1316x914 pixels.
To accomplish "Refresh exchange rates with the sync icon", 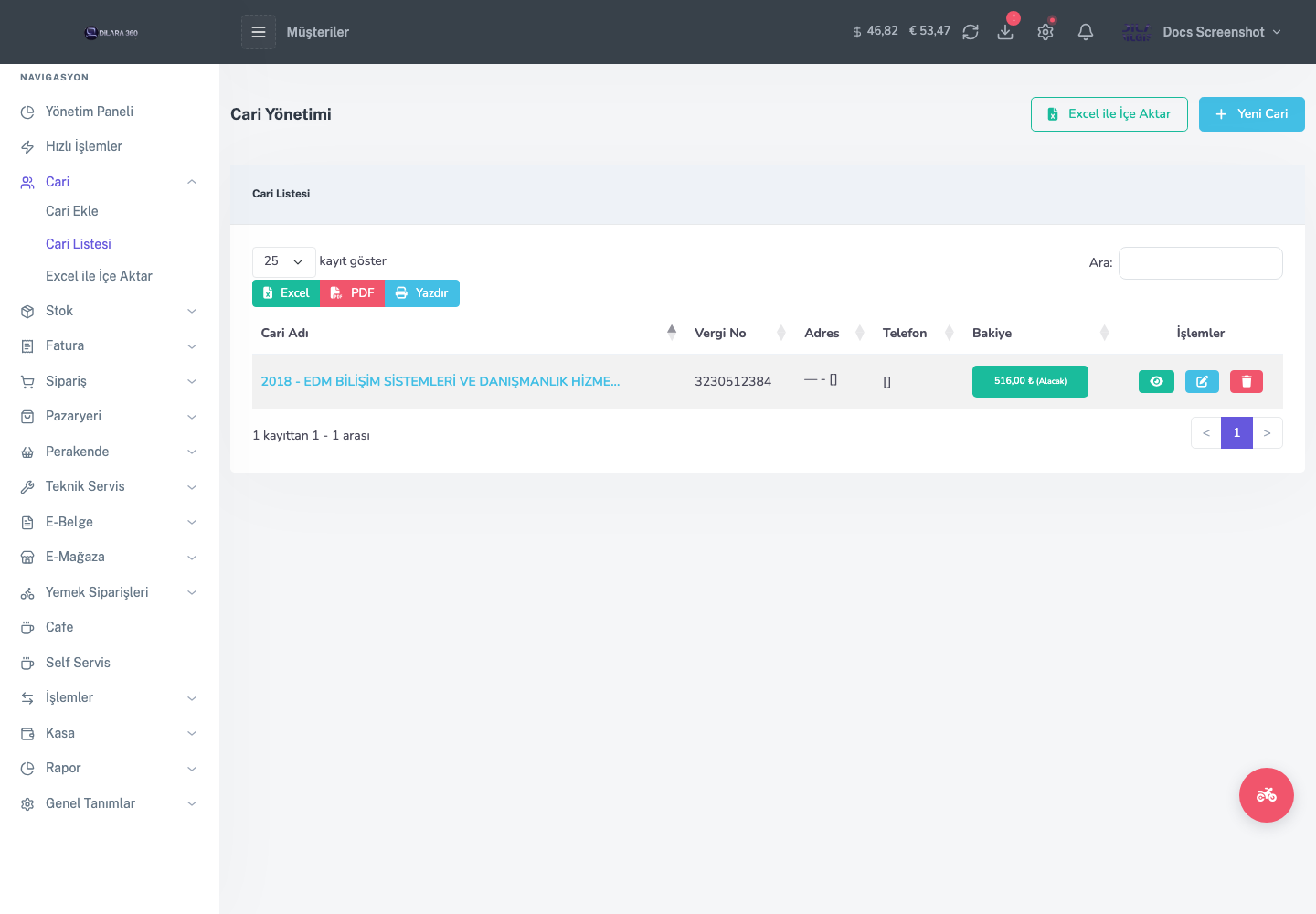I will pos(971,32).
